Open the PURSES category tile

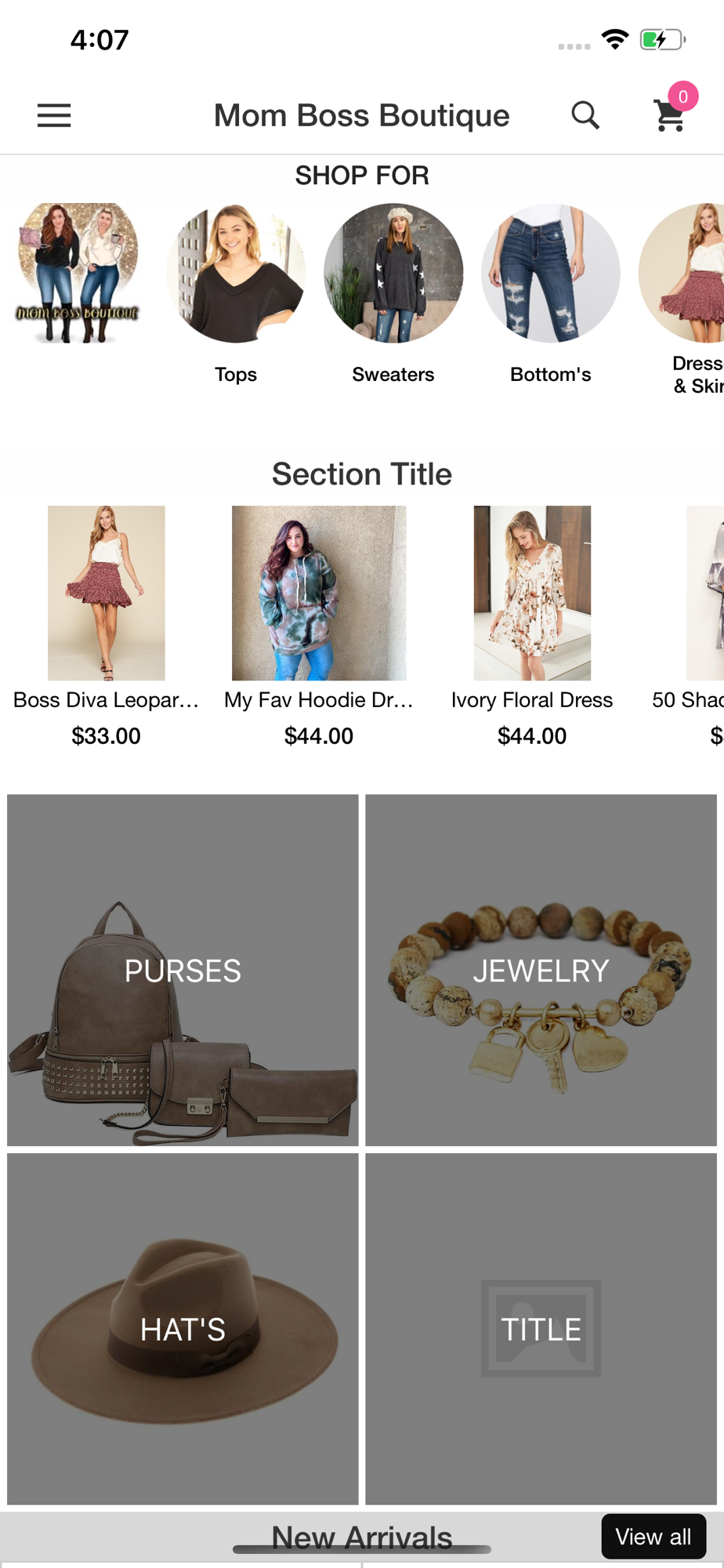coord(183,970)
